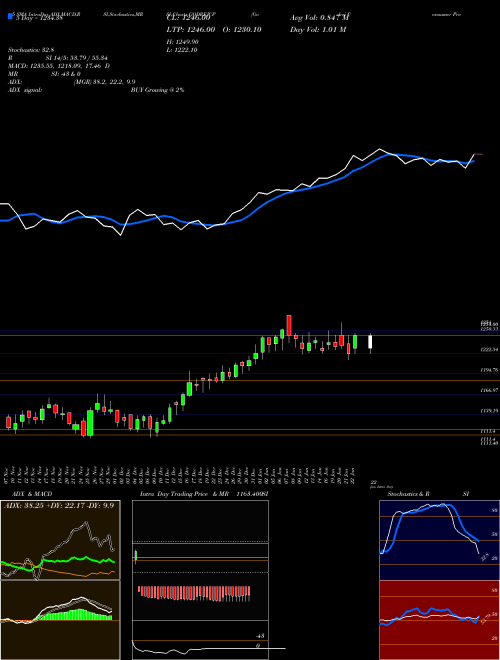Click the white last candlestick on price chart
500x660 pixels.
[x=370, y=342]
